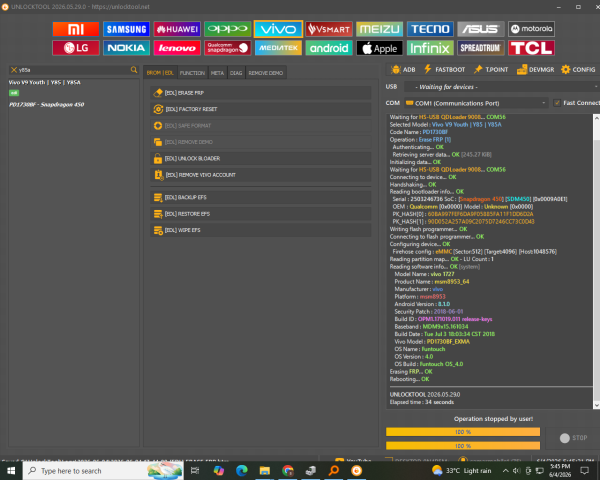Select Vivo V9 Youth | Y85 | Y85A model
The height and width of the screenshot is (480, 600).
point(44,82)
